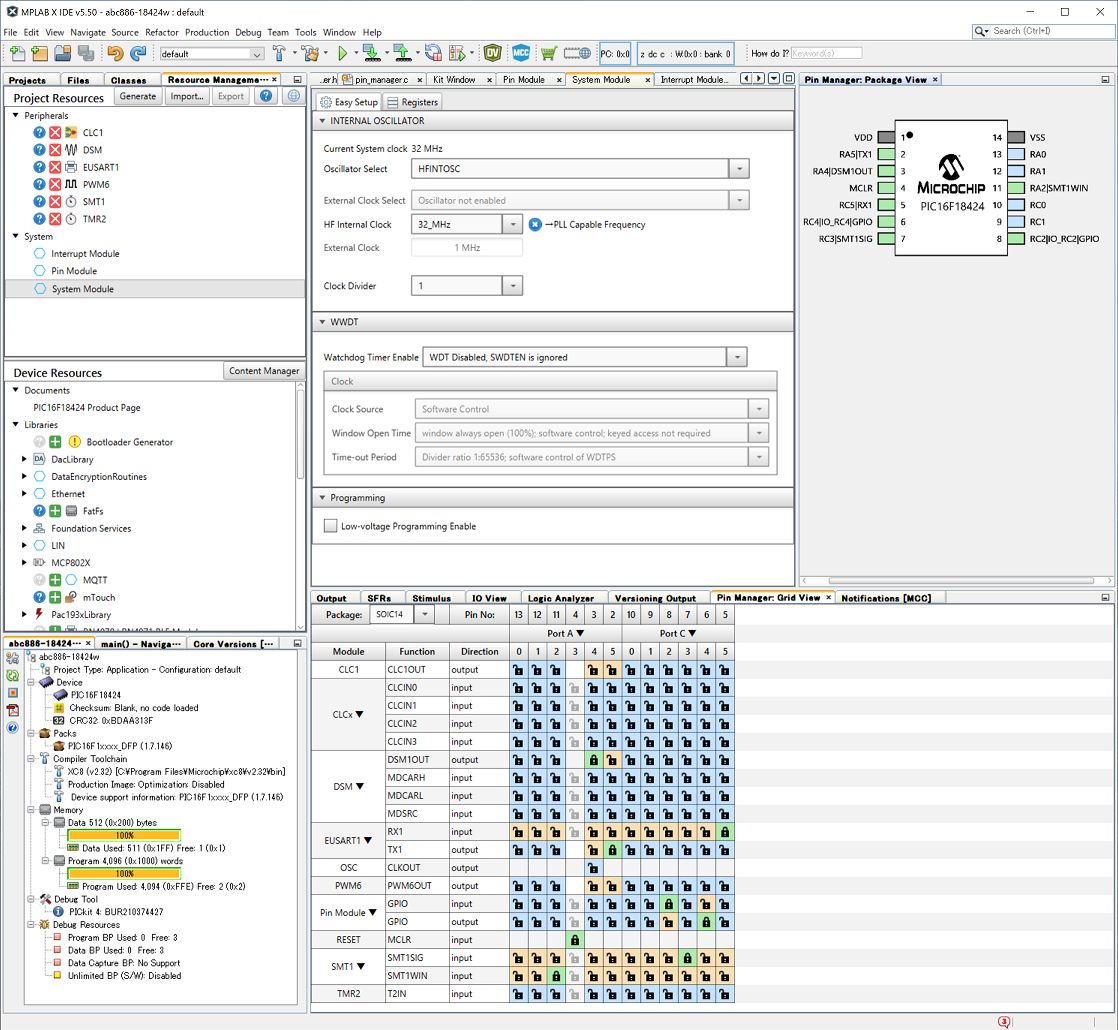Screen dimensions: 1118x1030
Task: Add mTouch library with green plus icon
Action: (x=55, y=597)
